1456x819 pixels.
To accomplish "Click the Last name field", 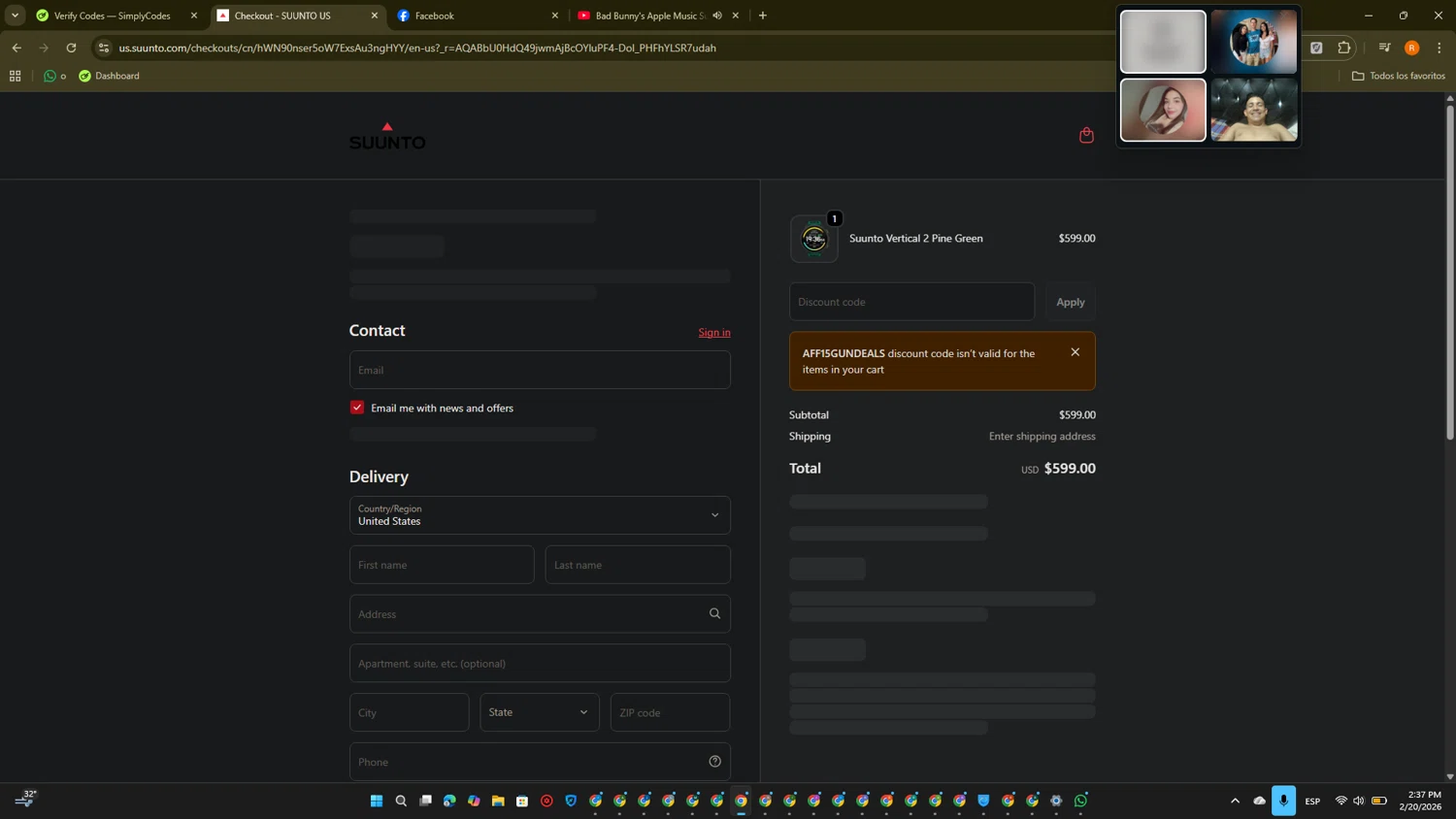I will coord(638,565).
